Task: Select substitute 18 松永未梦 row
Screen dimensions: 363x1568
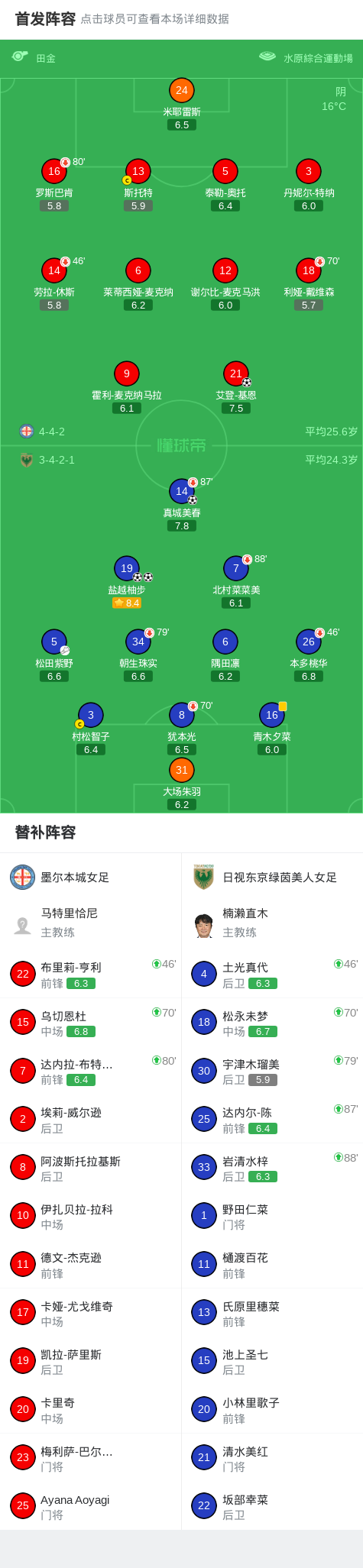Action: [x=272, y=1022]
